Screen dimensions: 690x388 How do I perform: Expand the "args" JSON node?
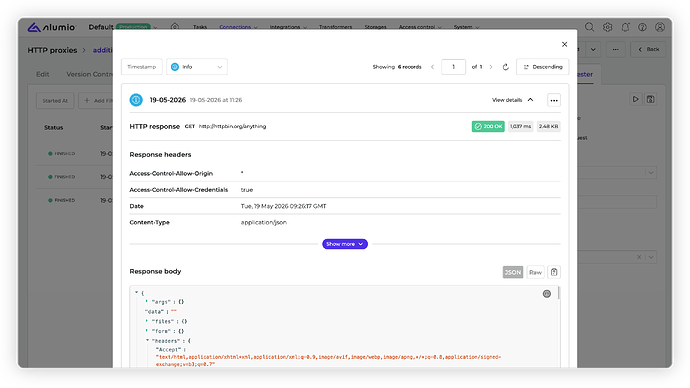point(147,302)
